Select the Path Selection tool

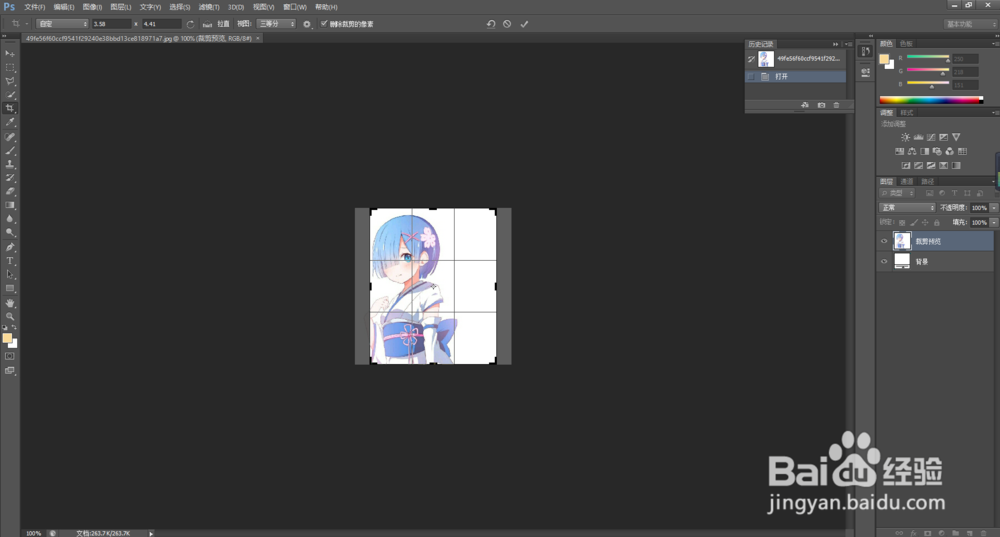10,275
